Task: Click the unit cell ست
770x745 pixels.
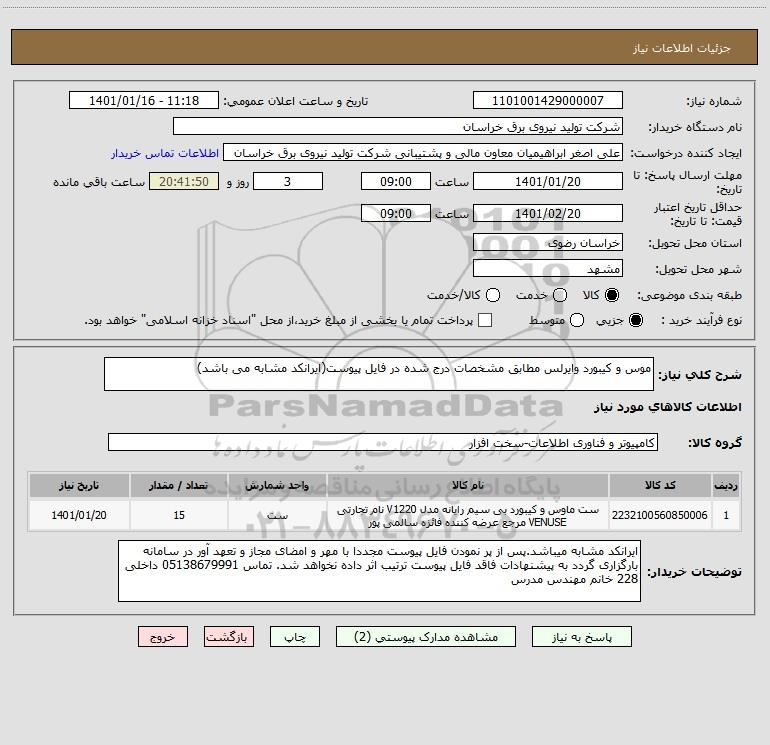Action: 277,515
